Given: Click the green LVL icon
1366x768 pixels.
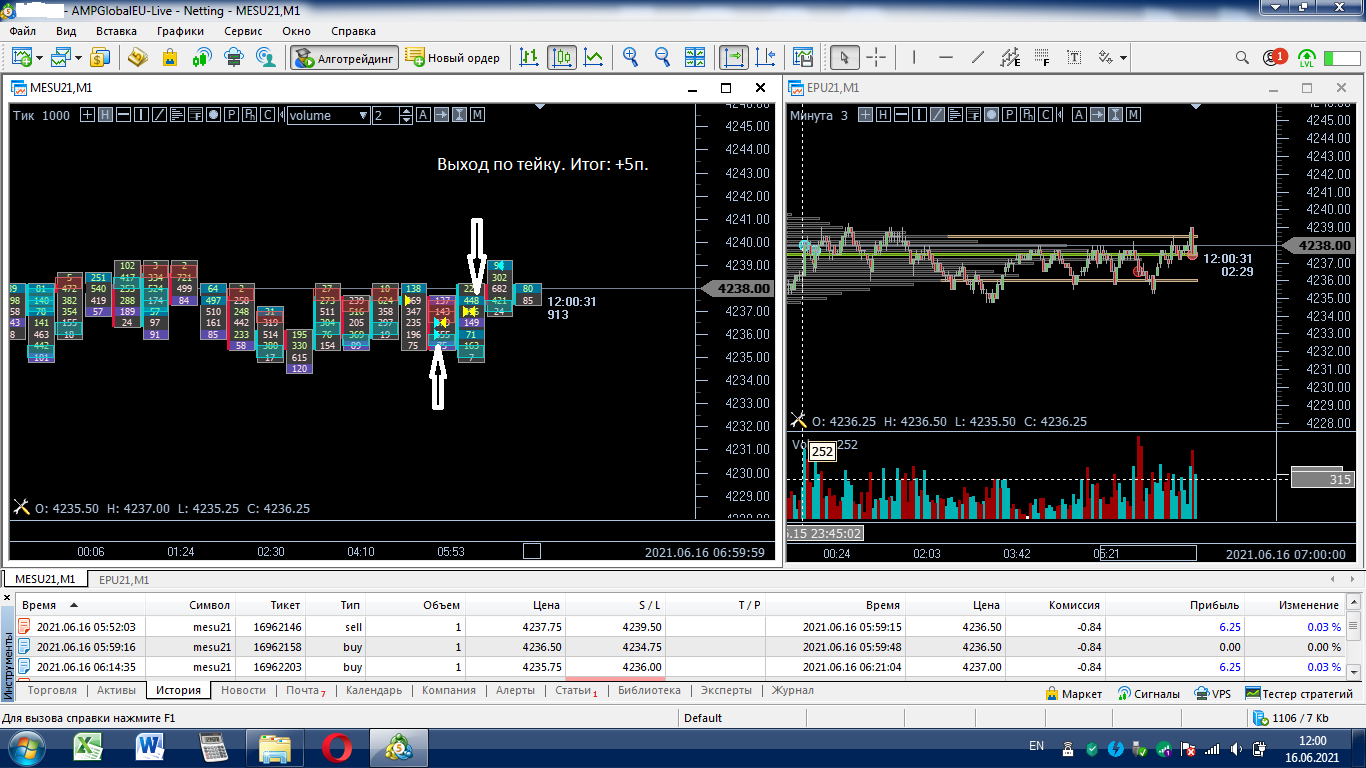Looking at the screenshot, I should [x=1307, y=58].
